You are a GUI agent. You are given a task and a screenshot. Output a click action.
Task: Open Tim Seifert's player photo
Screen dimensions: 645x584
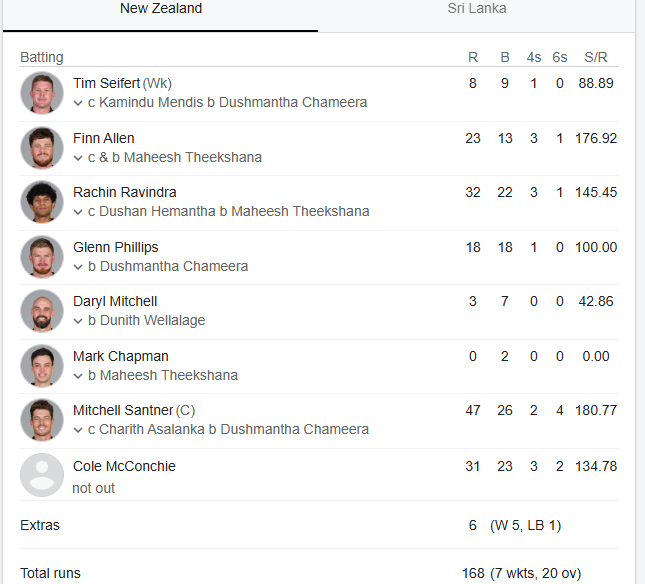click(x=42, y=93)
